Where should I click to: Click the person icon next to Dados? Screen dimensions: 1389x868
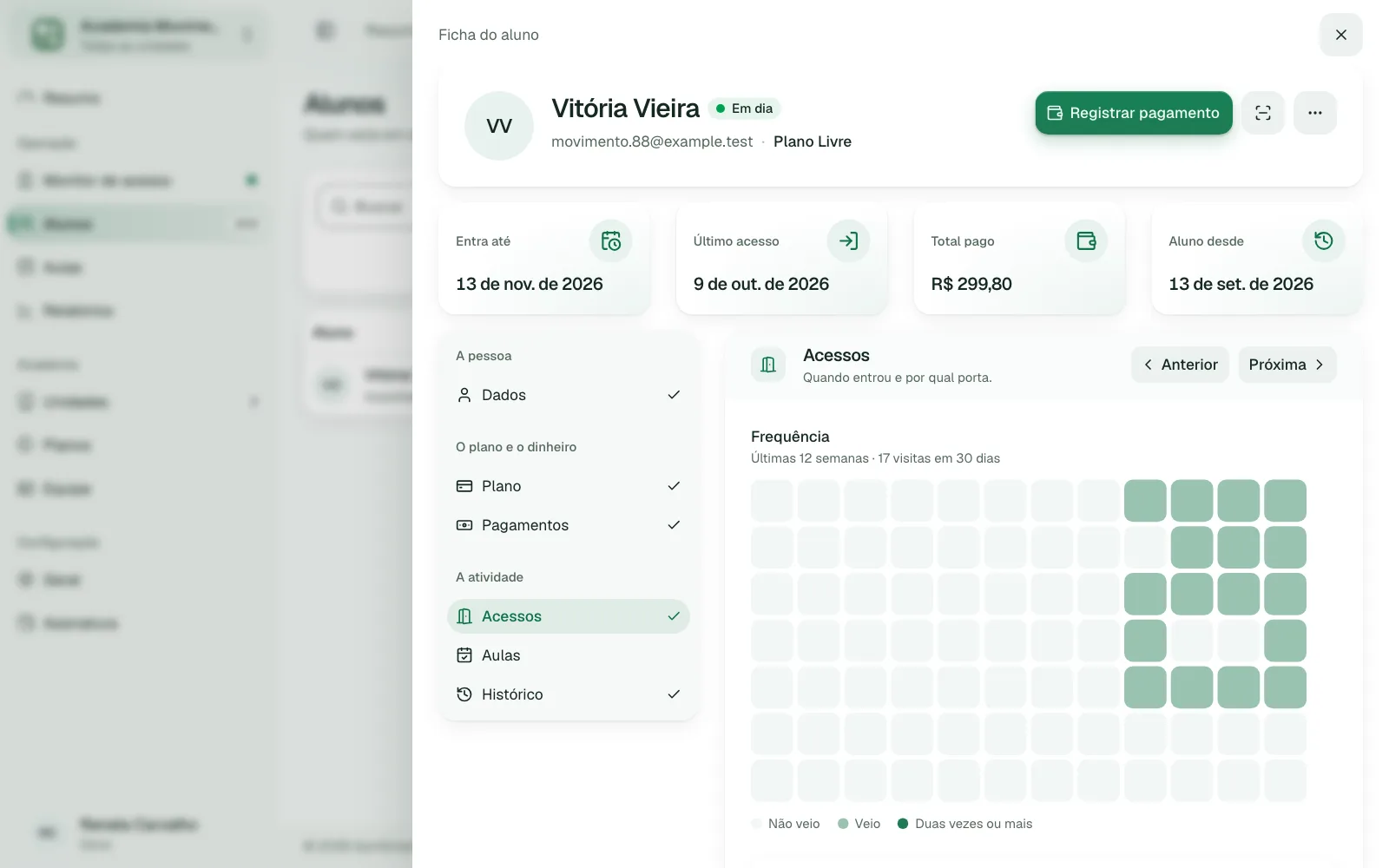[464, 395]
